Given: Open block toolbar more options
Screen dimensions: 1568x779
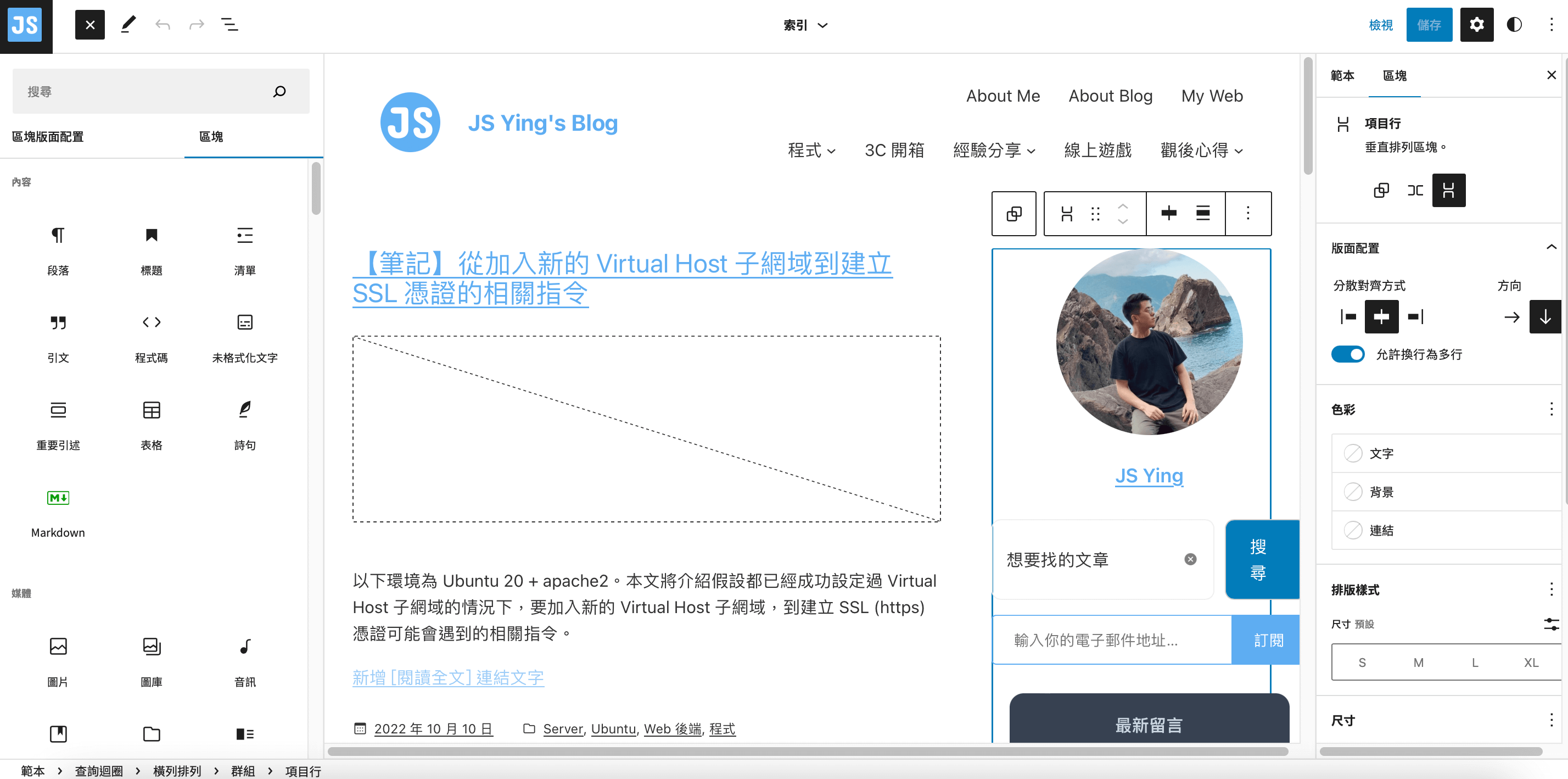Looking at the screenshot, I should pyautogui.click(x=1248, y=214).
